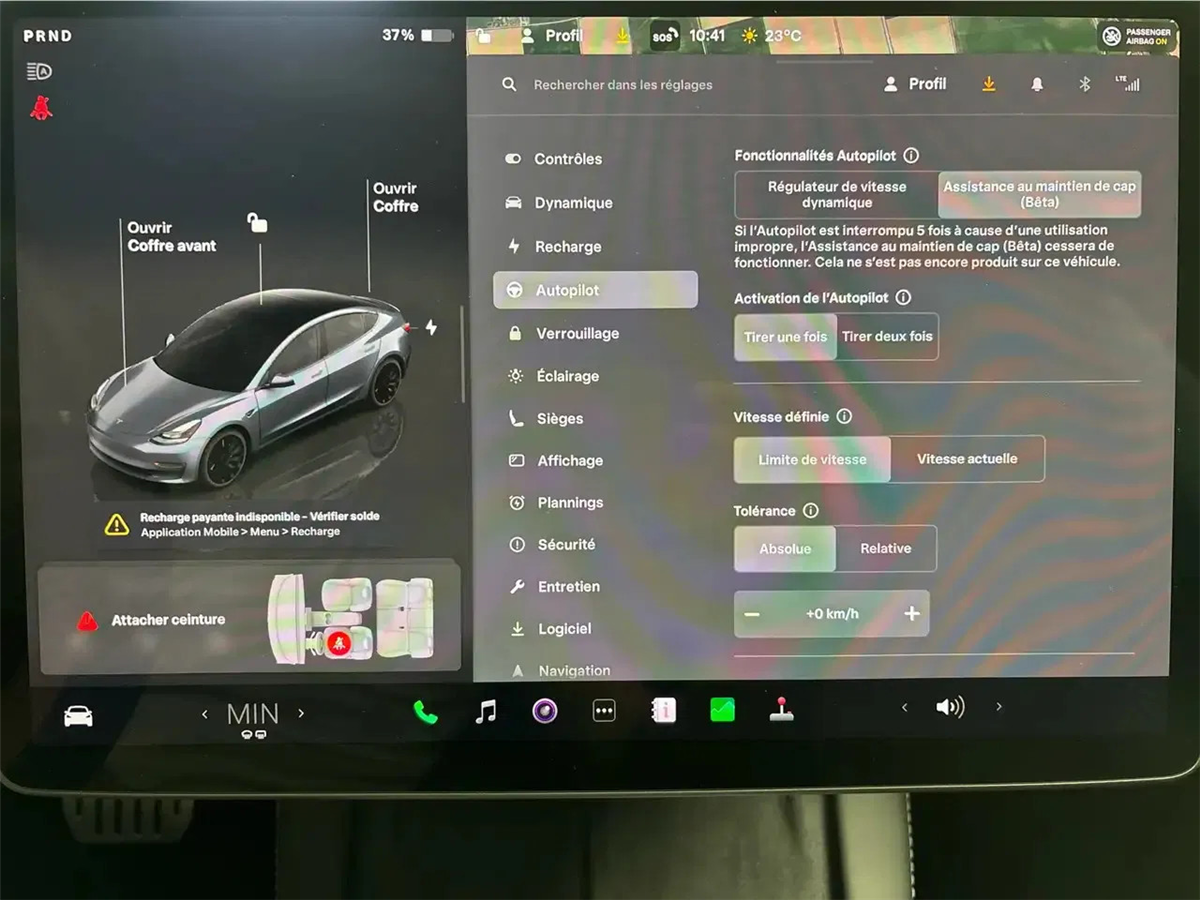Click the Rechercher dans les réglages field
This screenshot has height=900, width=1200.
pyautogui.click(x=623, y=85)
